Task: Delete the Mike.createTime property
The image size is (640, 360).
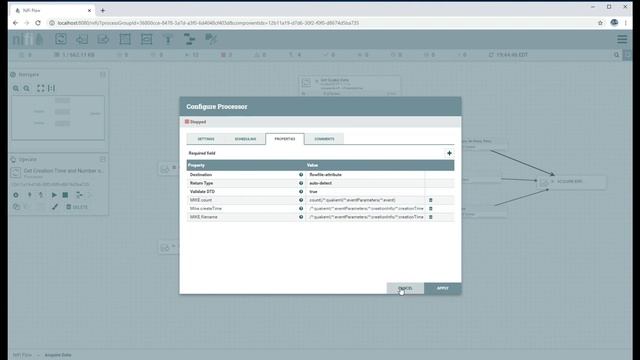Action: point(431,209)
